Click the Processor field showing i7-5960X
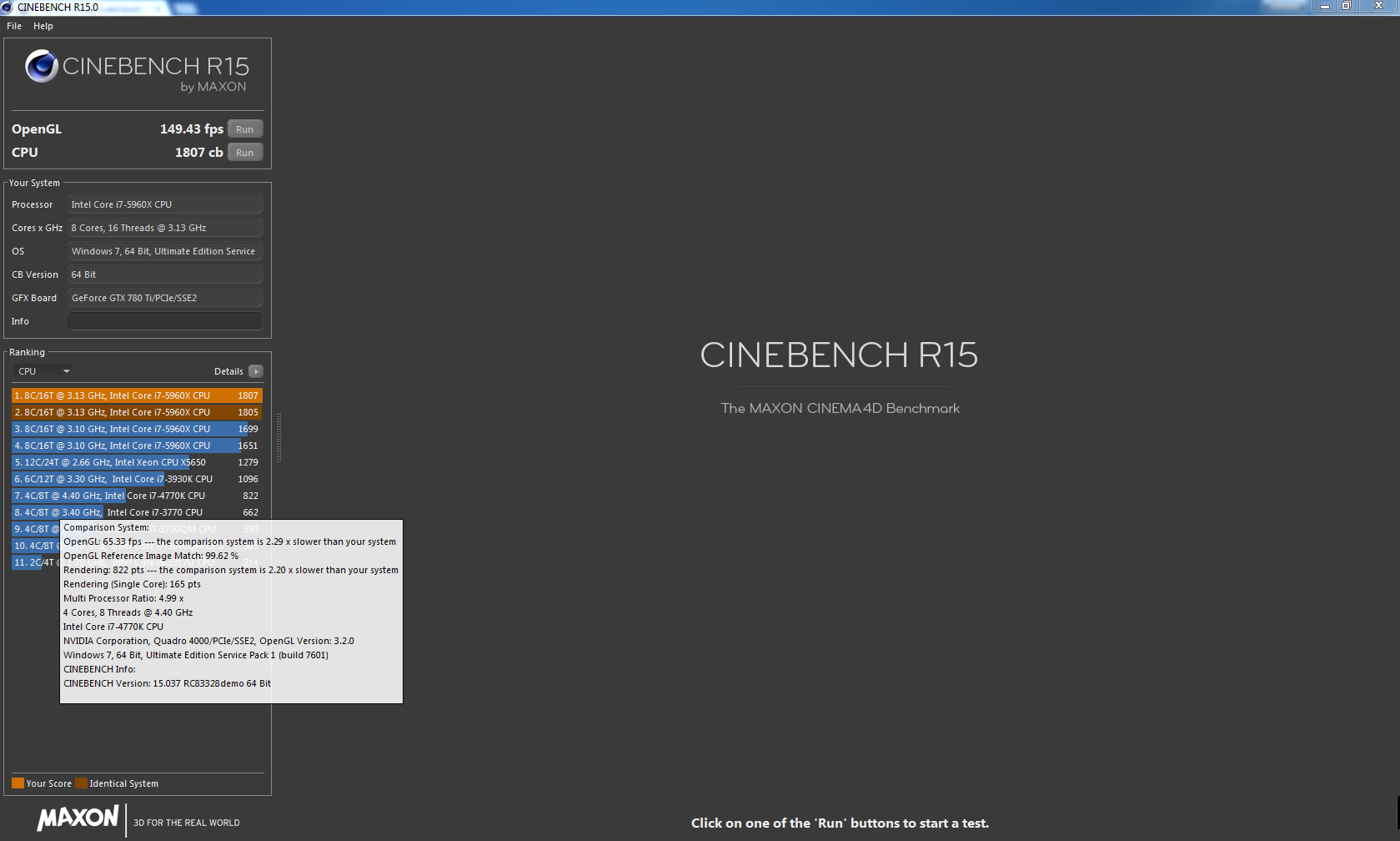Viewport: 1400px width, 841px height. click(165, 204)
